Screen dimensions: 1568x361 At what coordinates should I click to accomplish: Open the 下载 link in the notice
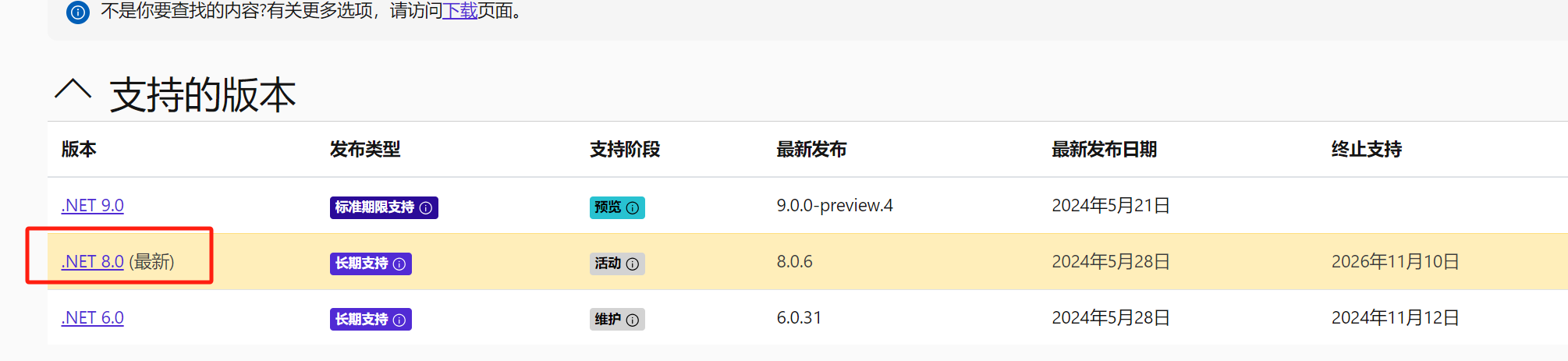[460, 12]
